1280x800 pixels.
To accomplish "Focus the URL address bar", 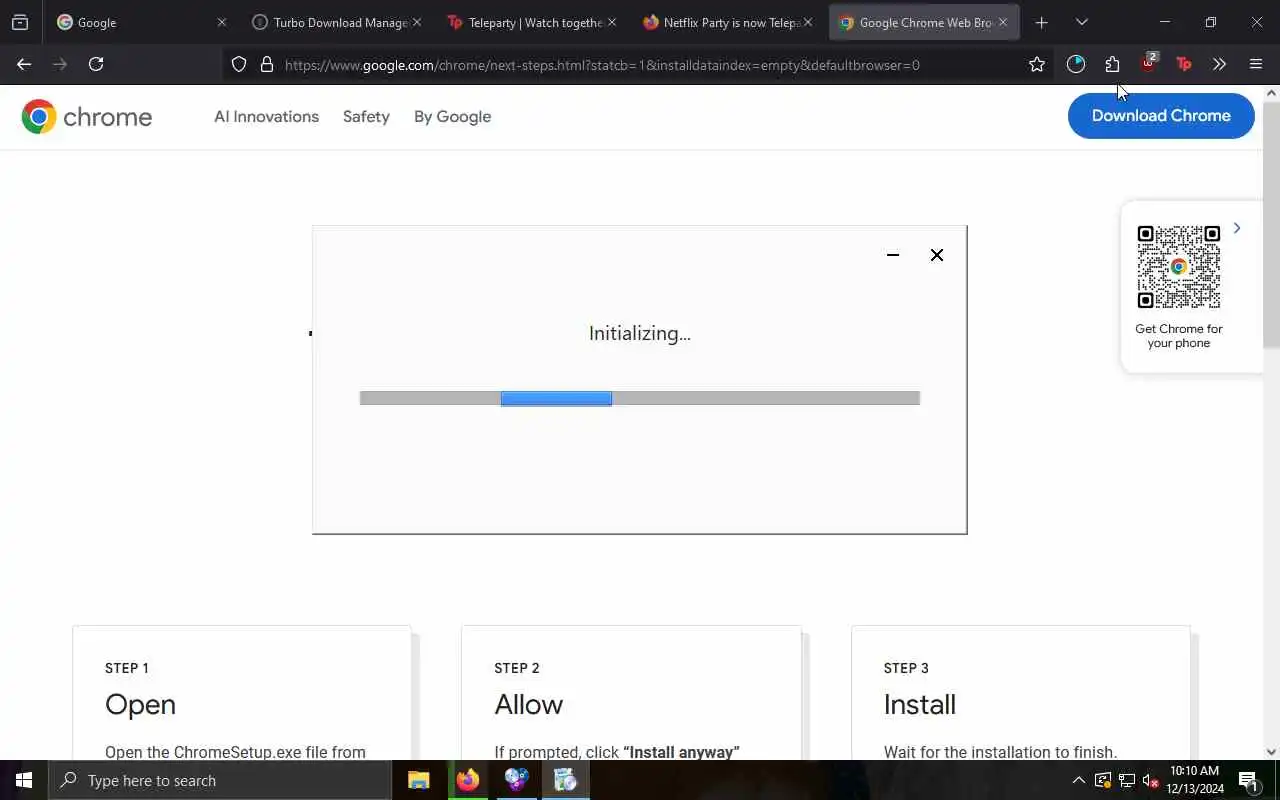I will pos(640,65).
